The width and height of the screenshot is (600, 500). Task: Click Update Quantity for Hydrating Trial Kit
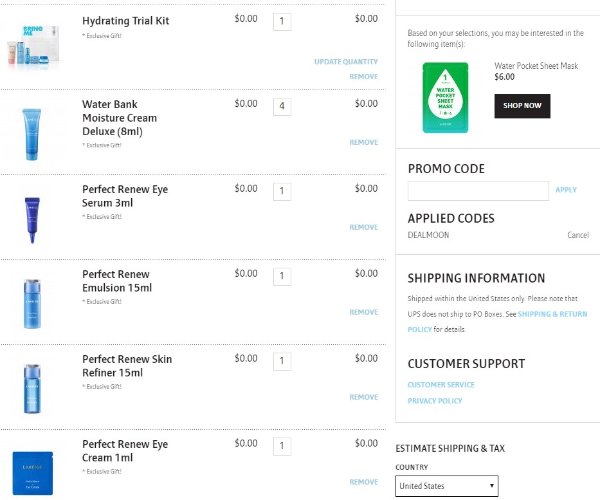pos(346,62)
